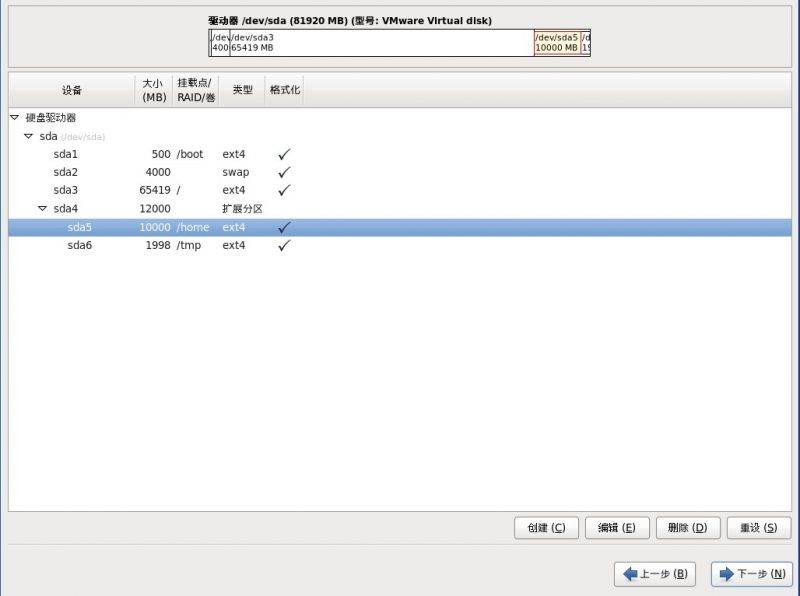Click the /dev/sda5 segment in disk bar
Viewport: 800px width, 596px height.
[557, 42]
